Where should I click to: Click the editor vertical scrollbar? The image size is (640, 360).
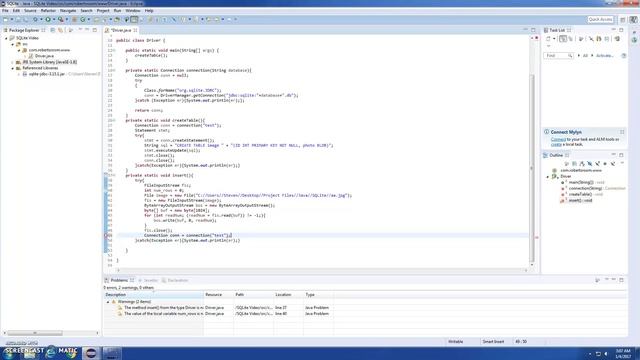[531, 167]
